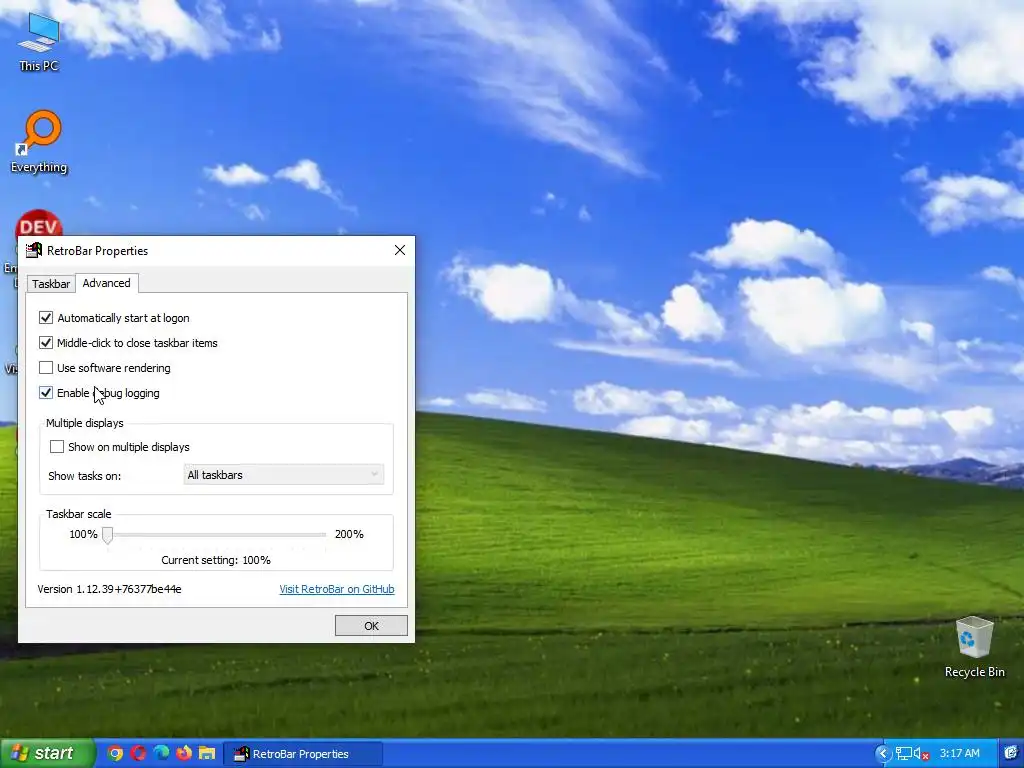Click the network tray icon
This screenshot has height=768, width=1024.
click(x=904, y=754)
